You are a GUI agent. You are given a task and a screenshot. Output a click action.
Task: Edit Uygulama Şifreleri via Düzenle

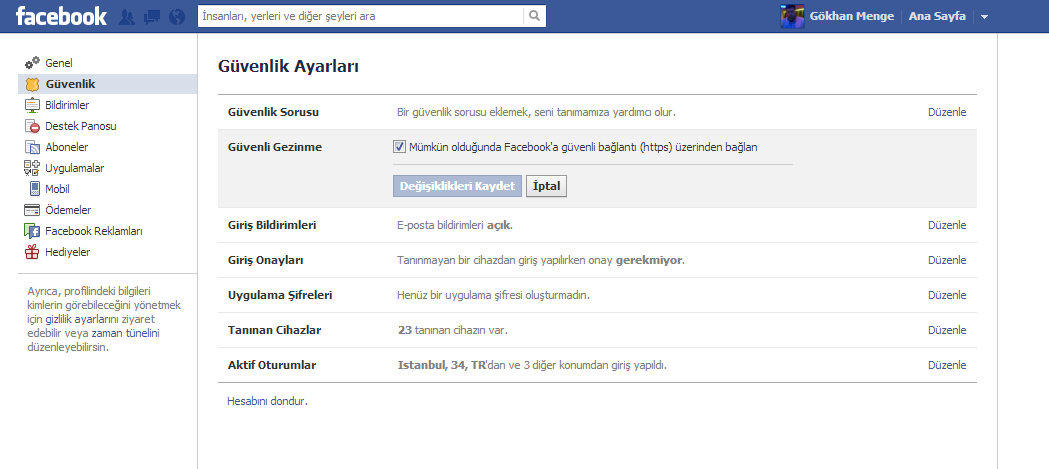pyautogui.click(x=947, y=295)
